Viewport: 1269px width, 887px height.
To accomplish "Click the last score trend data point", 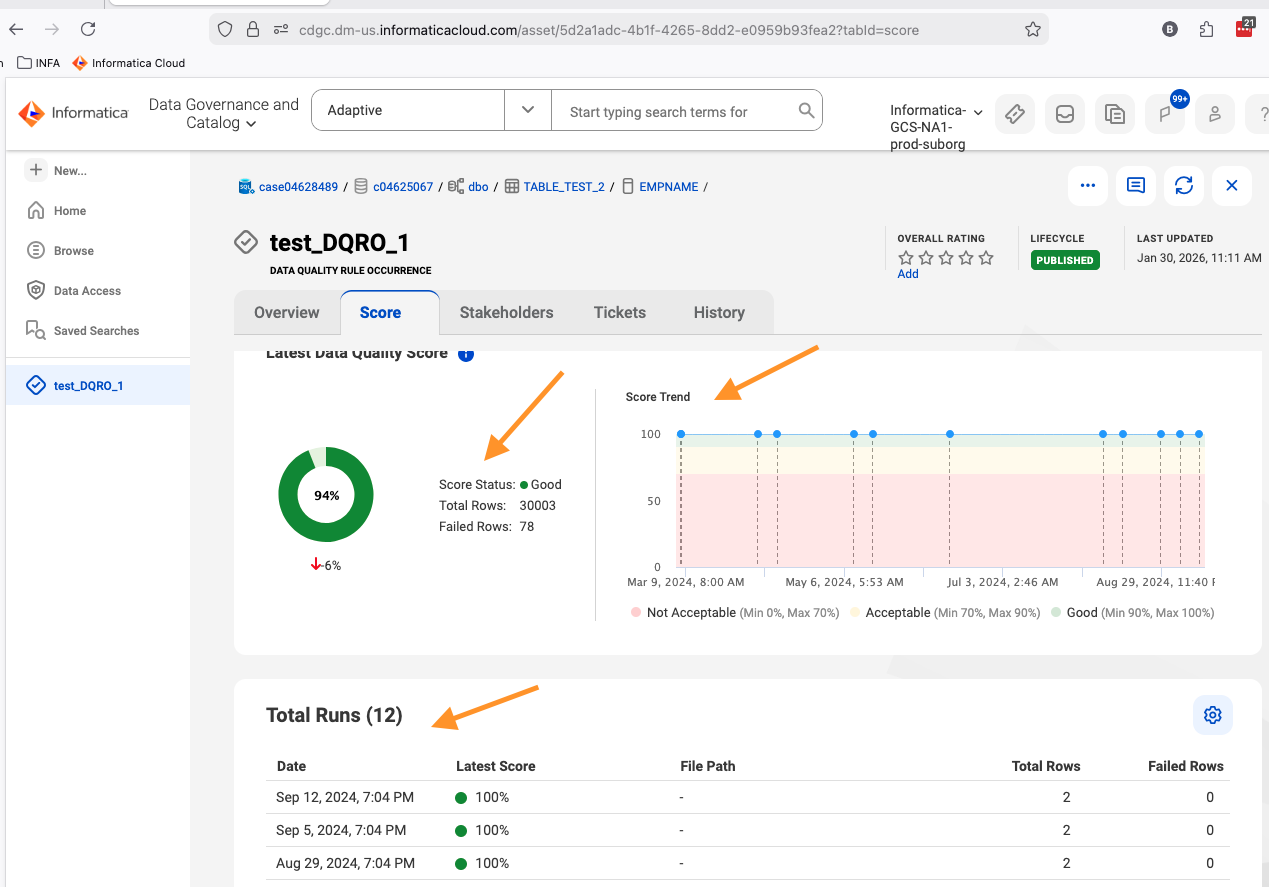I will click(x=1199, y=434).
